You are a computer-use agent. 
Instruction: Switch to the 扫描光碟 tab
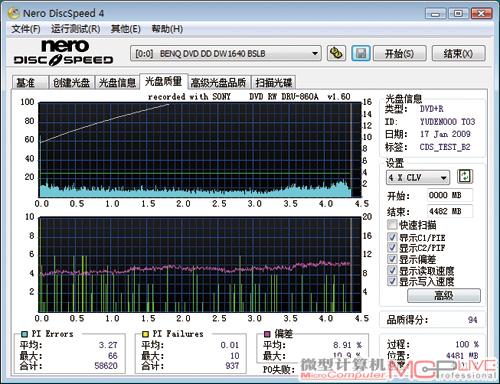[x=274, y=82]
